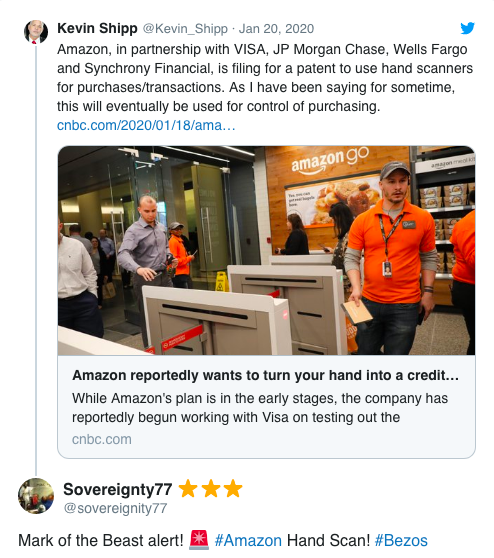Open Sovereignty77's profile avatar
Viewport: 494px width, 558px height.
36,496
